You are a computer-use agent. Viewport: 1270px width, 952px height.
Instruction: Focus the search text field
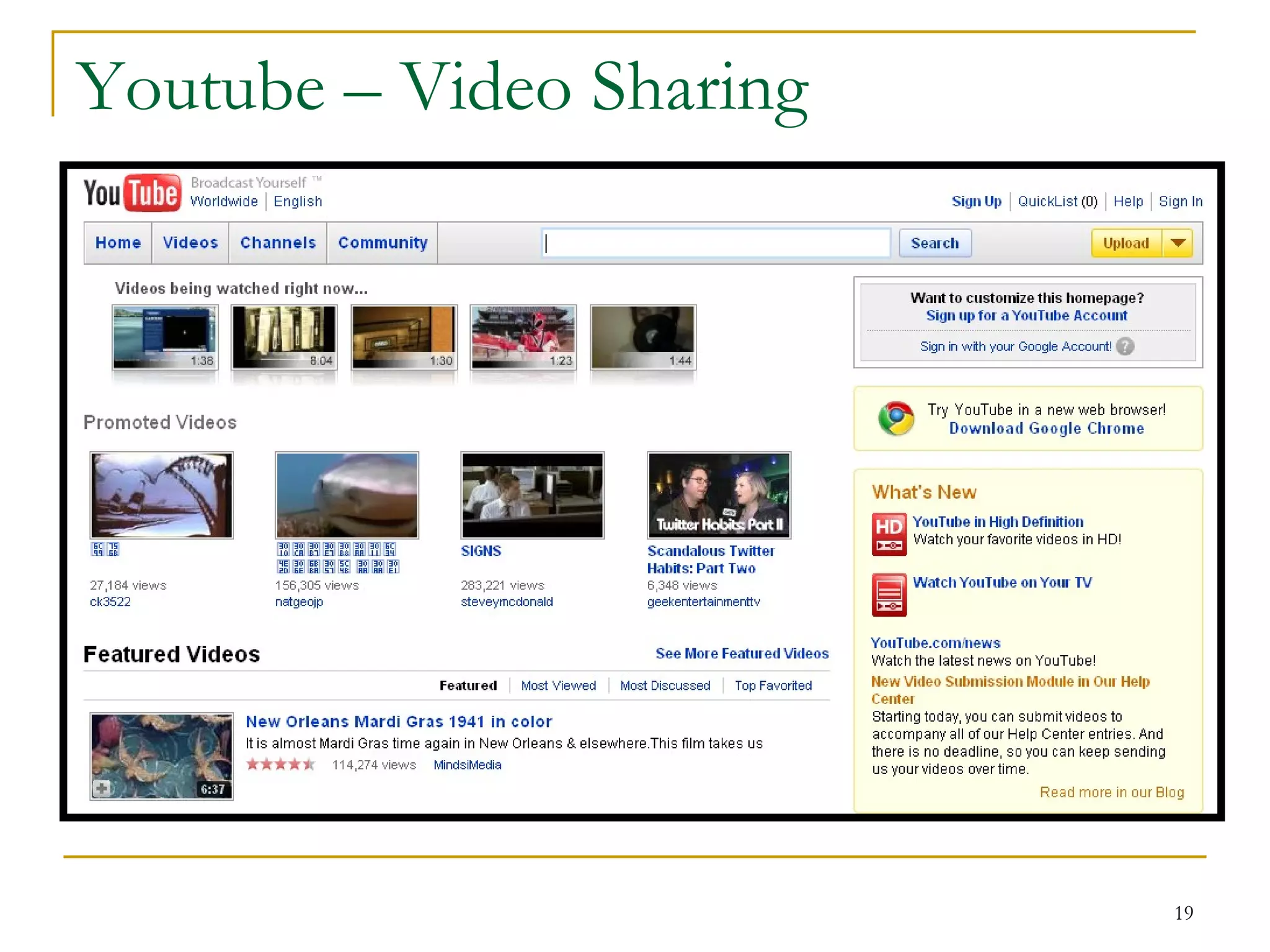point(716,243)
